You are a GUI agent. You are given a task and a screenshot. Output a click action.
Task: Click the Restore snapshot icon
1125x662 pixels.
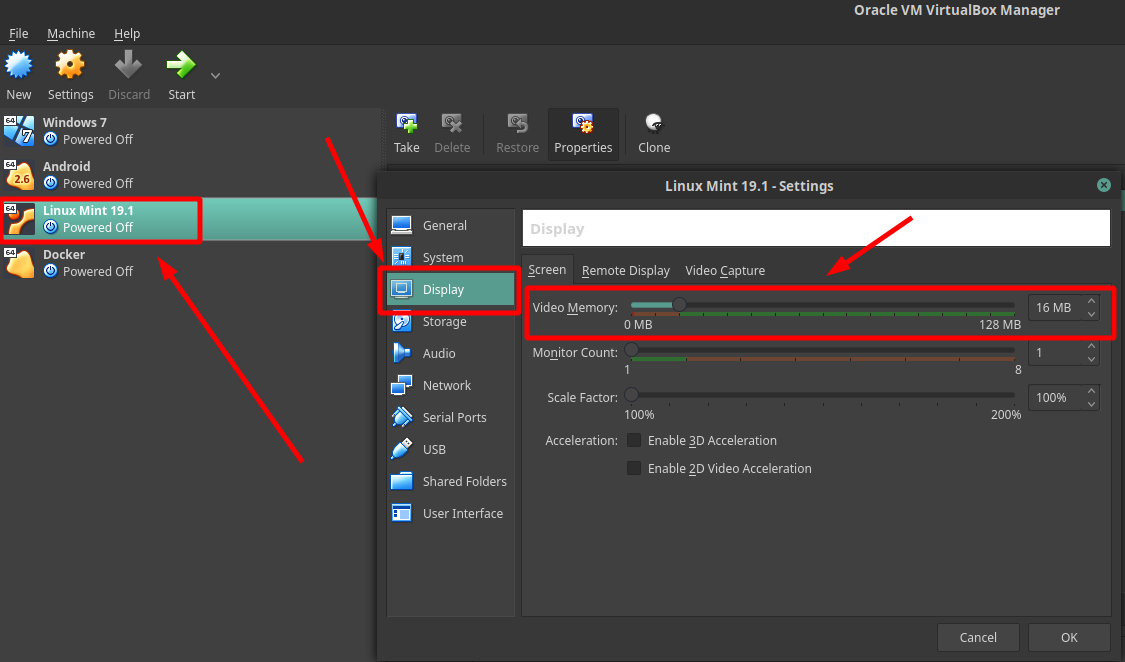tap(517, 124)
